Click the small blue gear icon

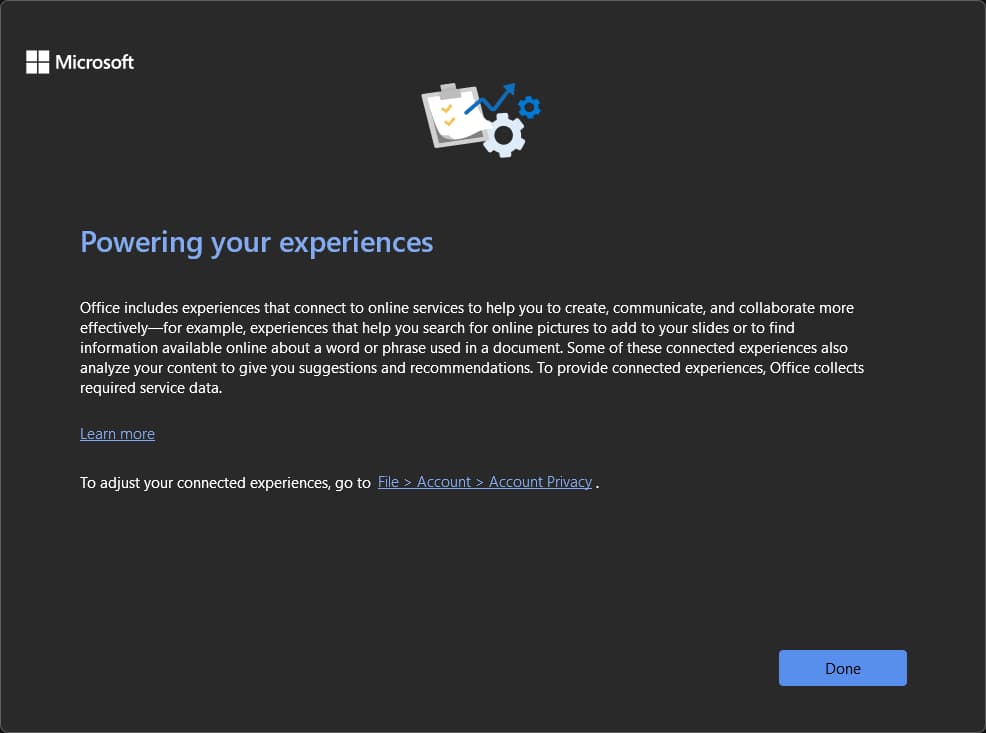pyautogui.click(x=529, y=107)
